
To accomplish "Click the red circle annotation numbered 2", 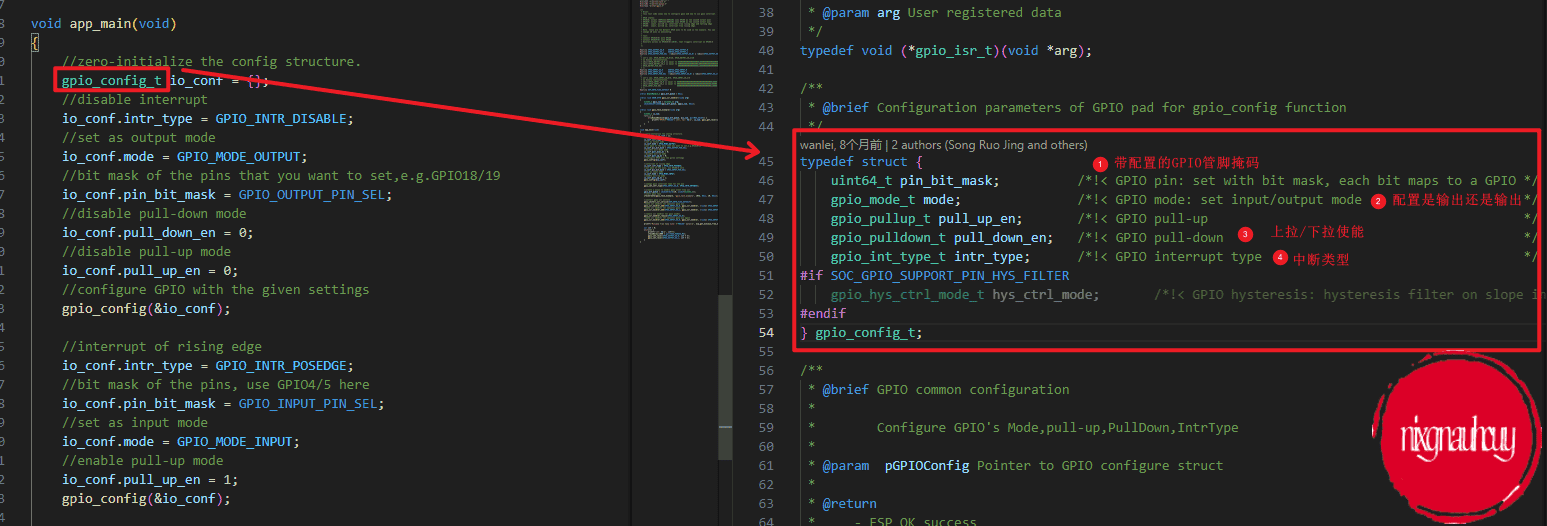I will [x=1378, y=201].
